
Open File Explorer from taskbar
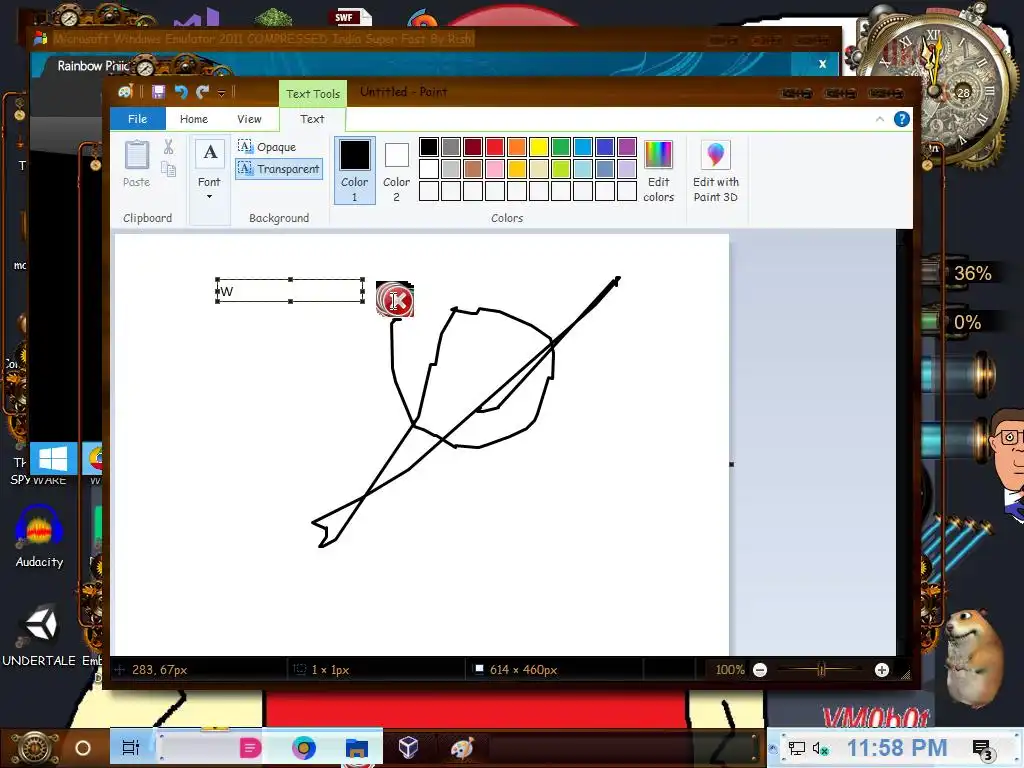click(x=357, y=748)
